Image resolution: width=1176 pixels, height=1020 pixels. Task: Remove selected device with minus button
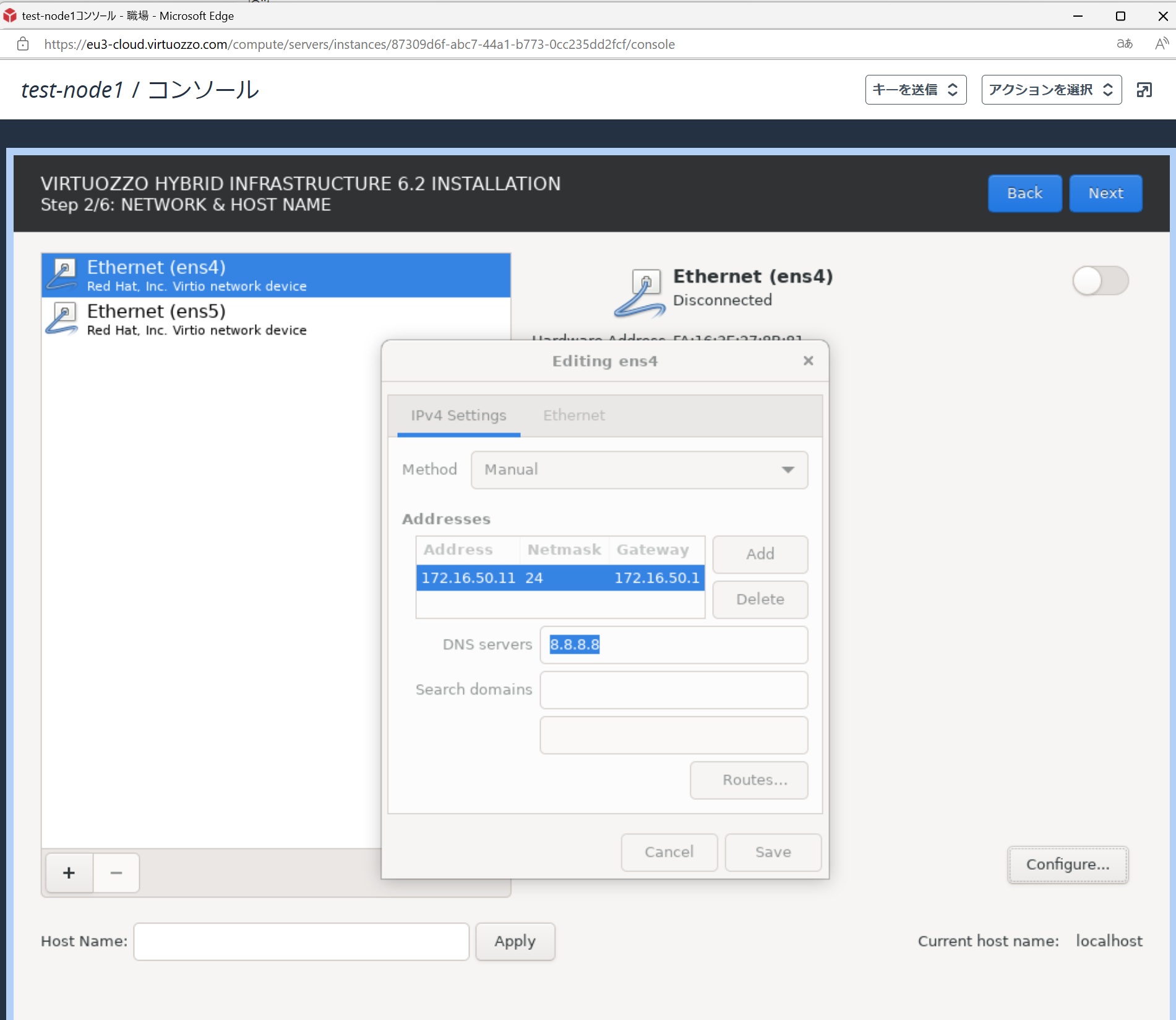click(116, 873)
